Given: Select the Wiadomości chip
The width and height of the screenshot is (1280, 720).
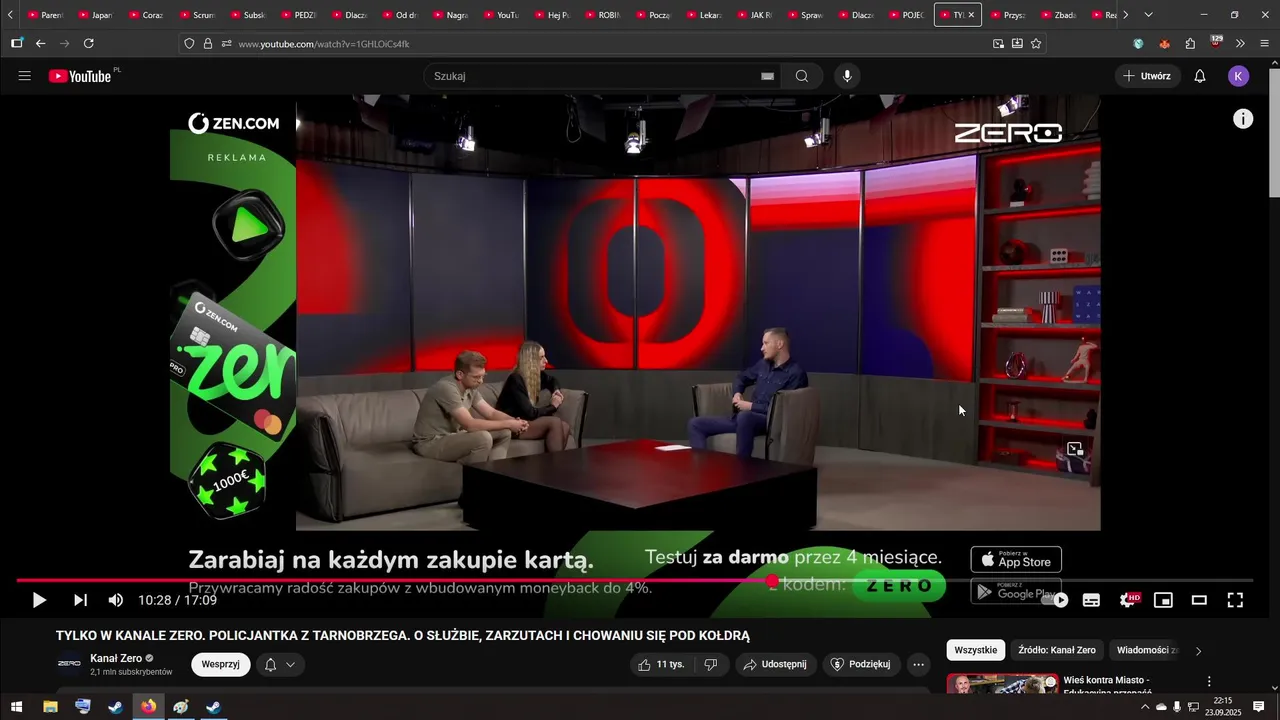Looking at the screenshot, I should (1147, 650).
